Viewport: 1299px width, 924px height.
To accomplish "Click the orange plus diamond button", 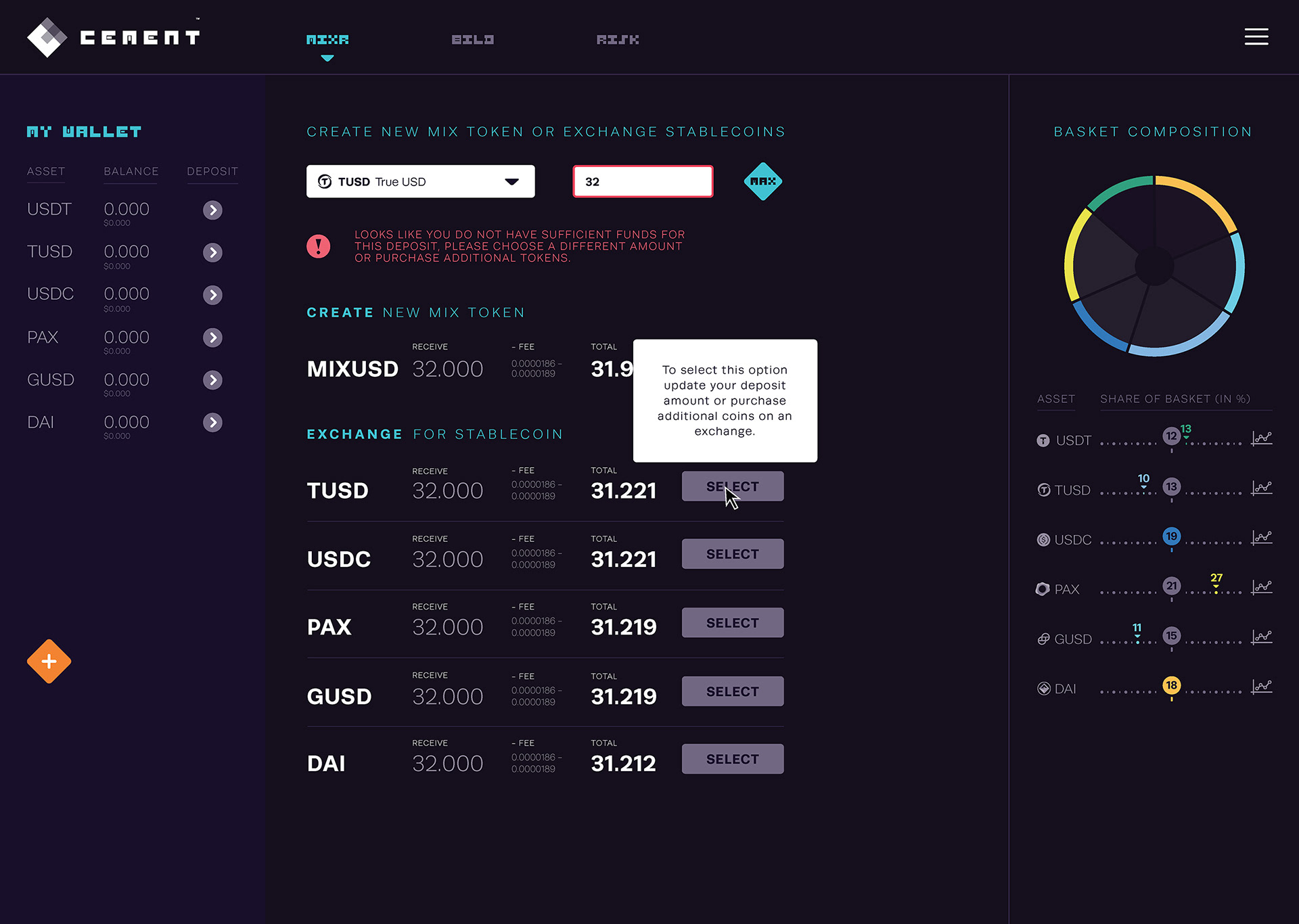I will point(49,661).
